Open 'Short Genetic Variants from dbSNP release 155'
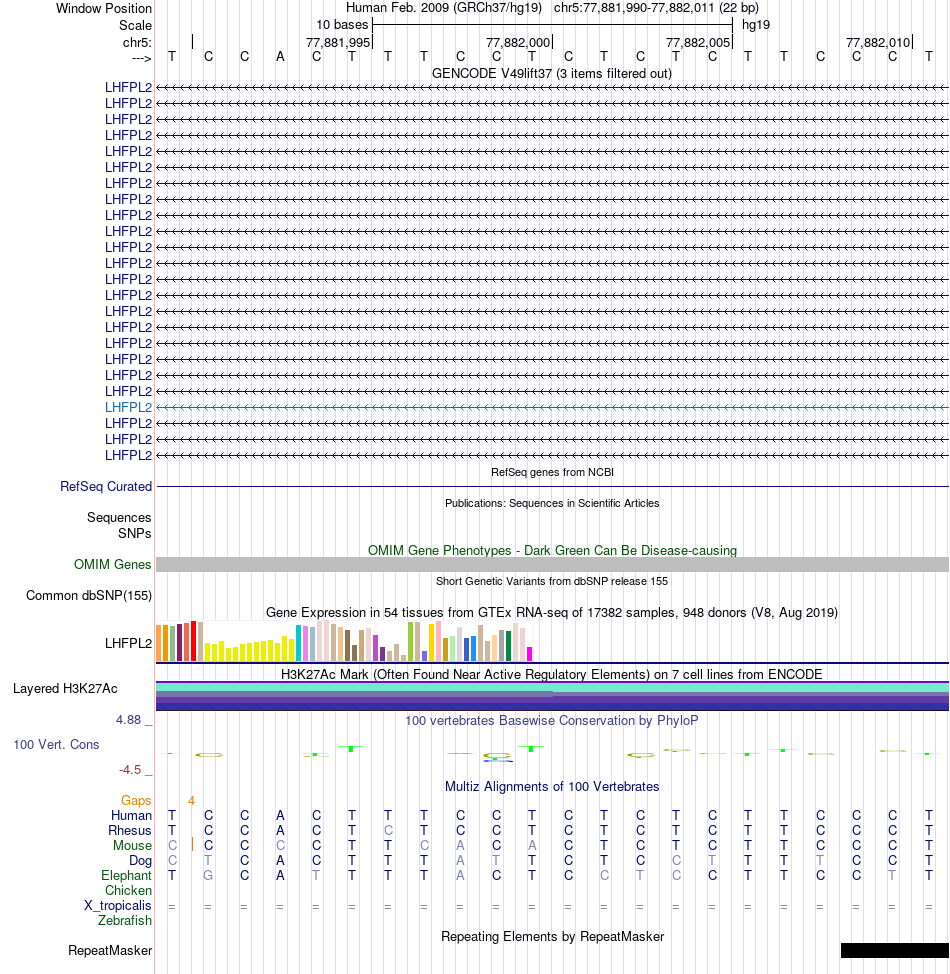 552,581
